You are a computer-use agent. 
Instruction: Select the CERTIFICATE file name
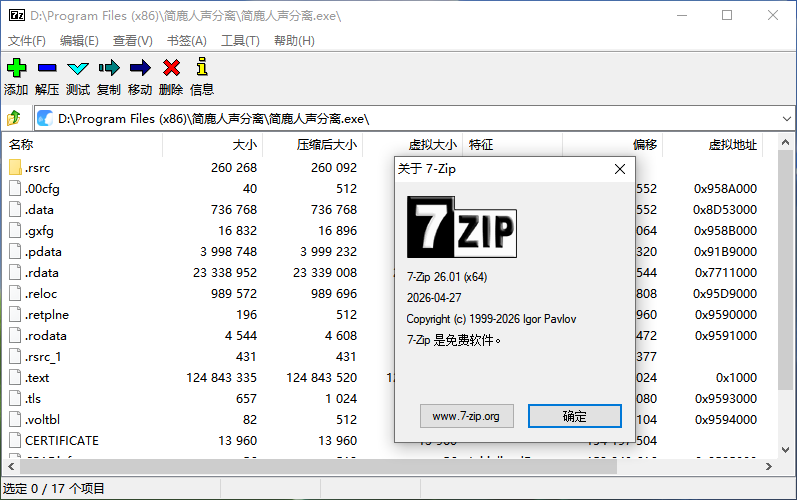62,441
